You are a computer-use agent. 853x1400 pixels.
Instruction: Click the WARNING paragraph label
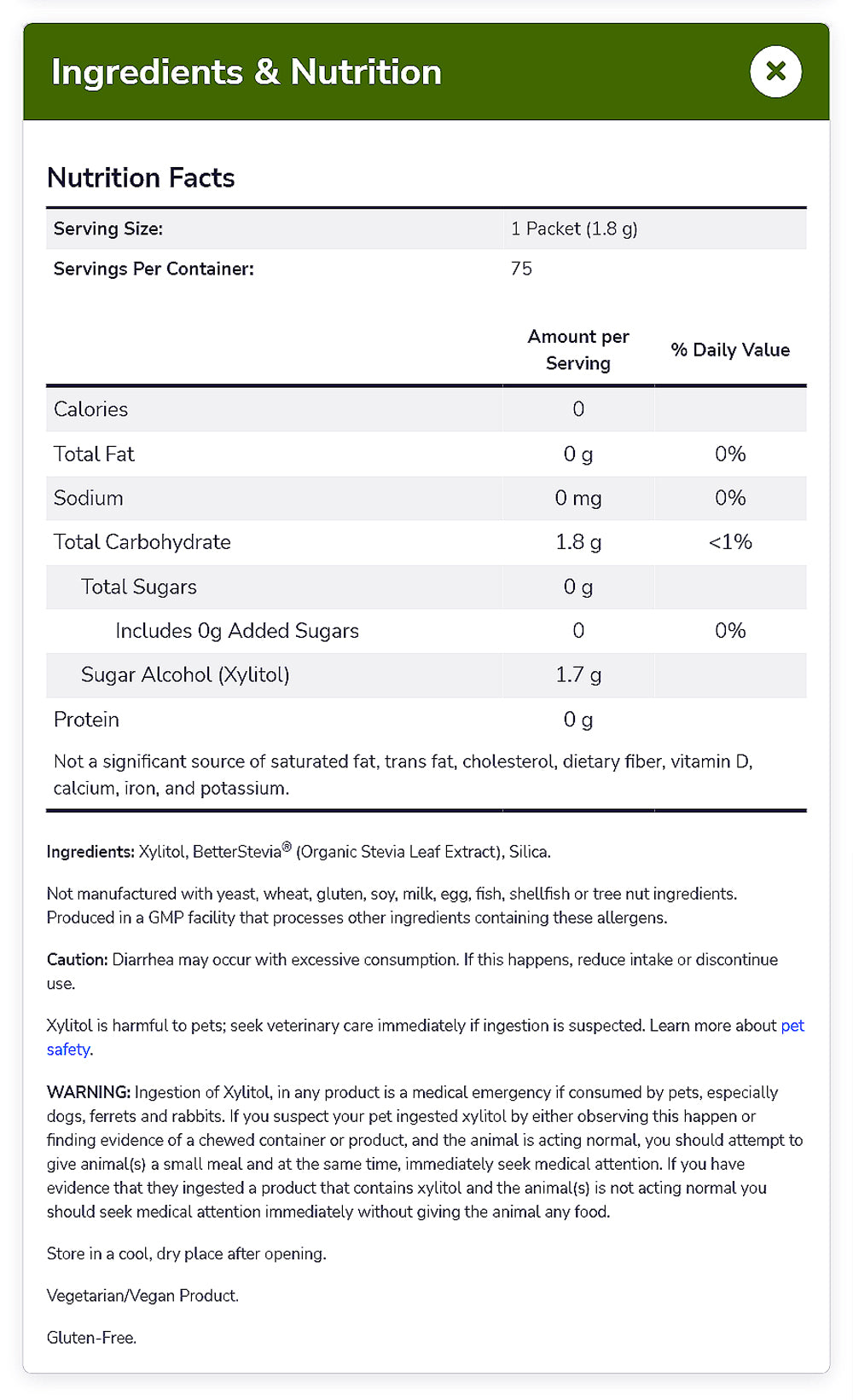coord(89,1092)
